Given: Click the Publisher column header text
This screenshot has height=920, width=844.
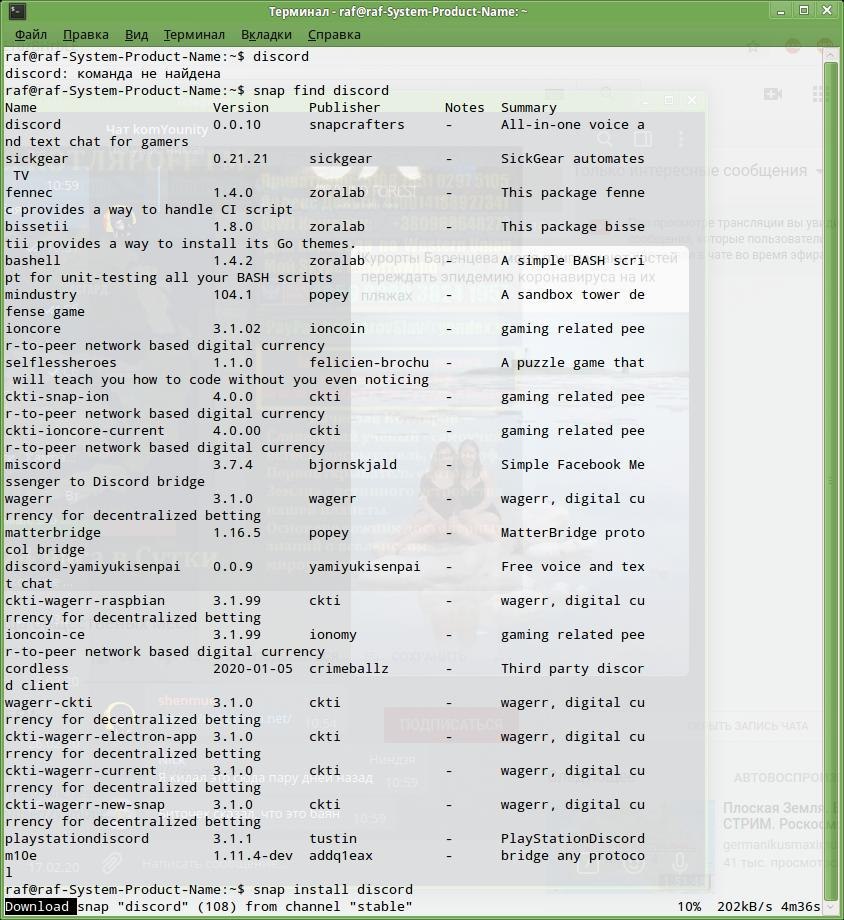Looking at the screenshot, I should [x=345, y=107].
